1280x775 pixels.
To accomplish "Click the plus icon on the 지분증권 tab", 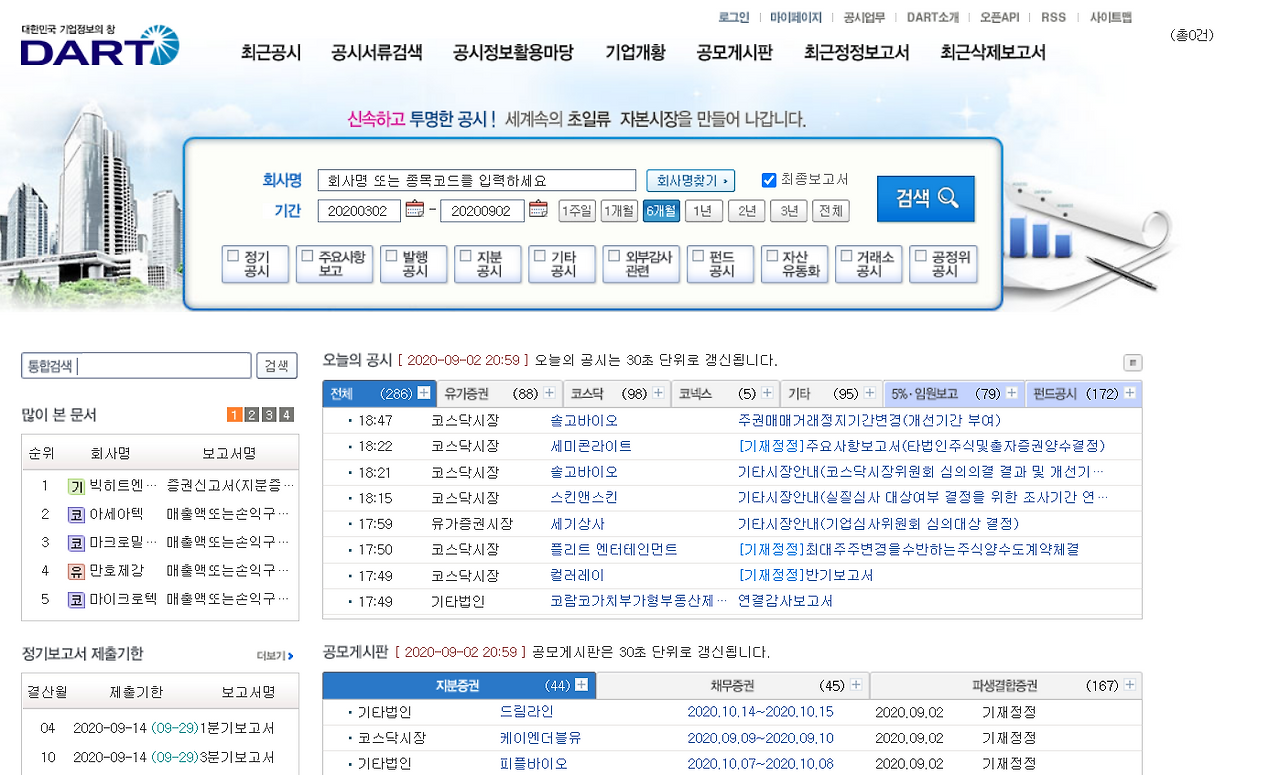I will click(x=581, y=685).
